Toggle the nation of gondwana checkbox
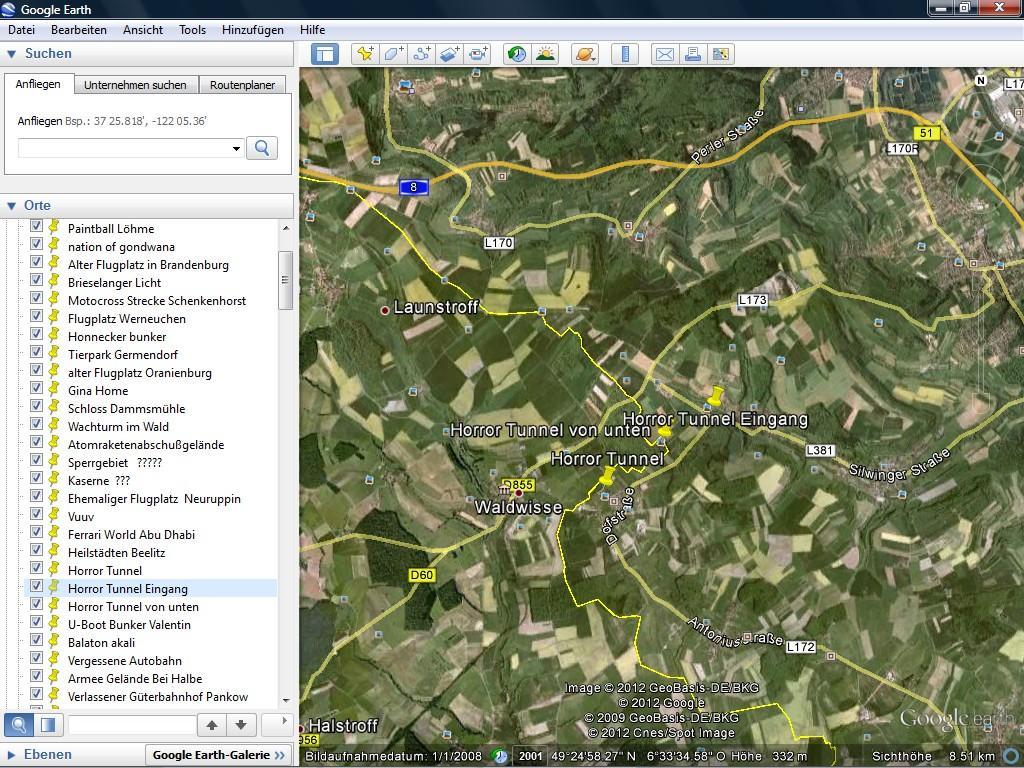Screen dimensions: 1024x768 (37, 244)
